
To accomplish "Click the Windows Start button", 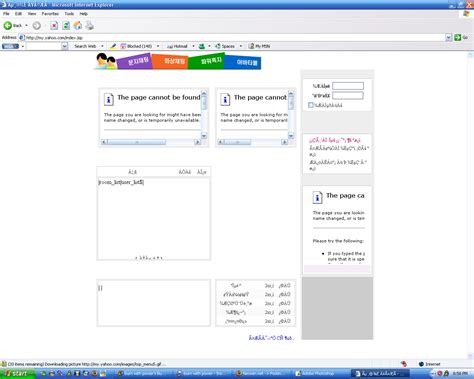I will [17, 373].
